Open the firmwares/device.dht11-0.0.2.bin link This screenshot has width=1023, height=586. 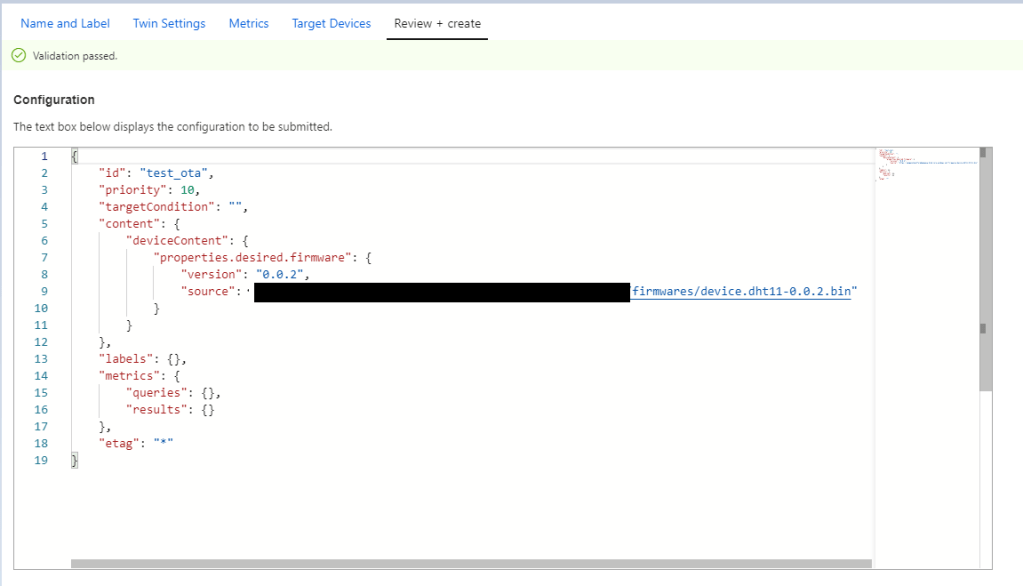click(740, 291)
